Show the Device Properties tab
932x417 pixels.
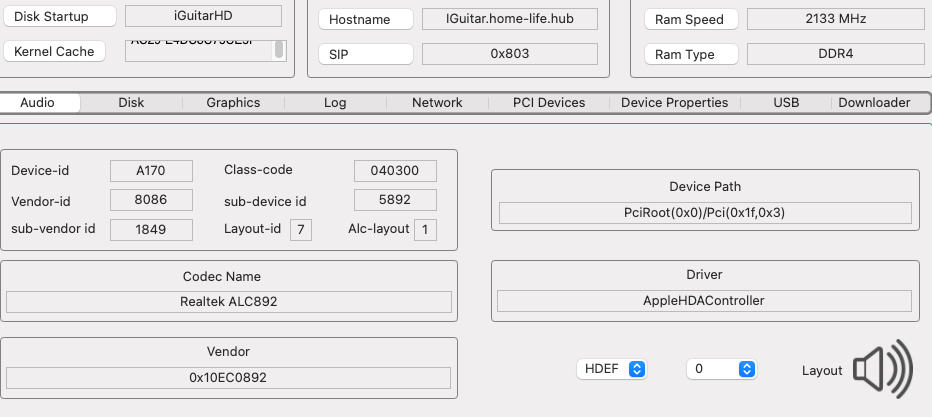pos(674,103)
